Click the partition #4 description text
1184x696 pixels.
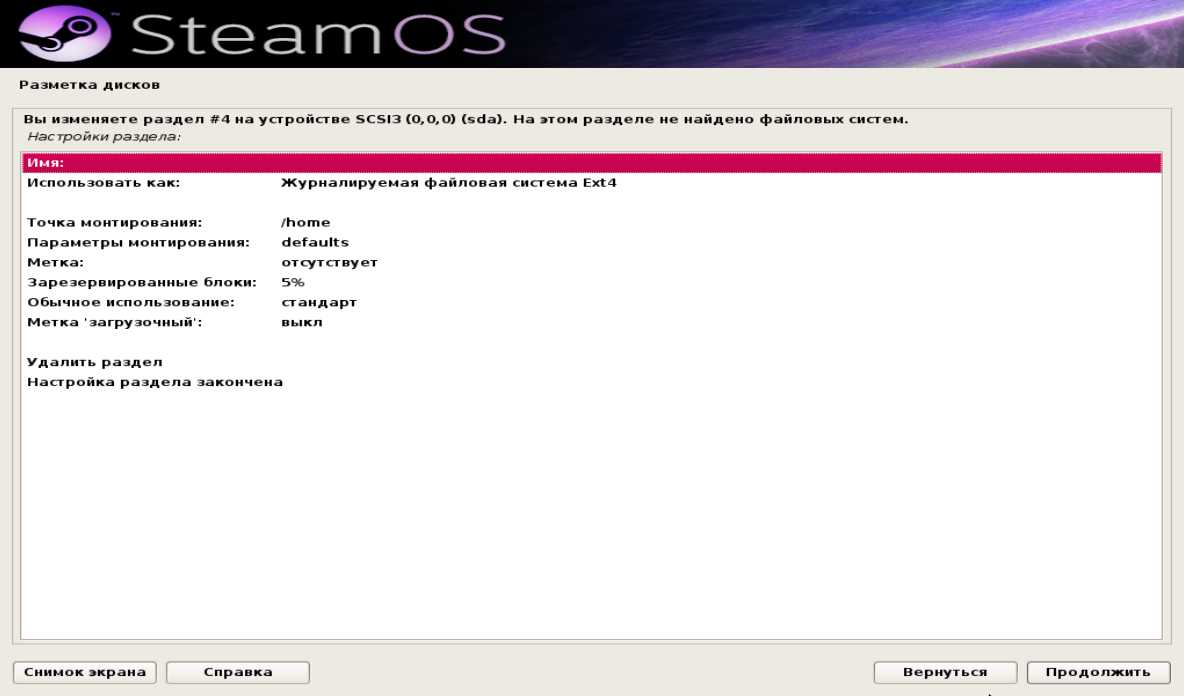point(465,120)
